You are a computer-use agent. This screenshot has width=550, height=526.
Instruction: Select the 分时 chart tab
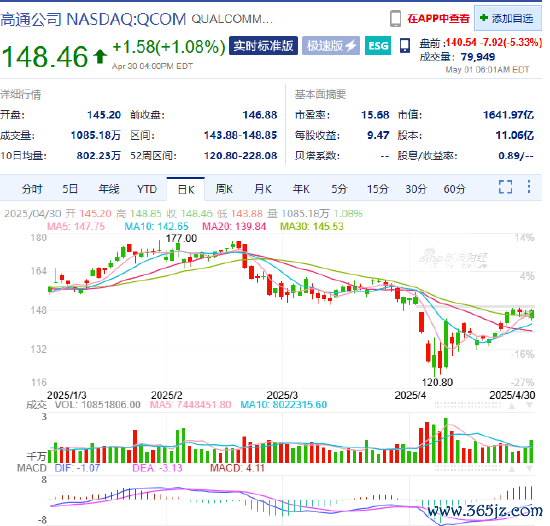click(32, 189)
